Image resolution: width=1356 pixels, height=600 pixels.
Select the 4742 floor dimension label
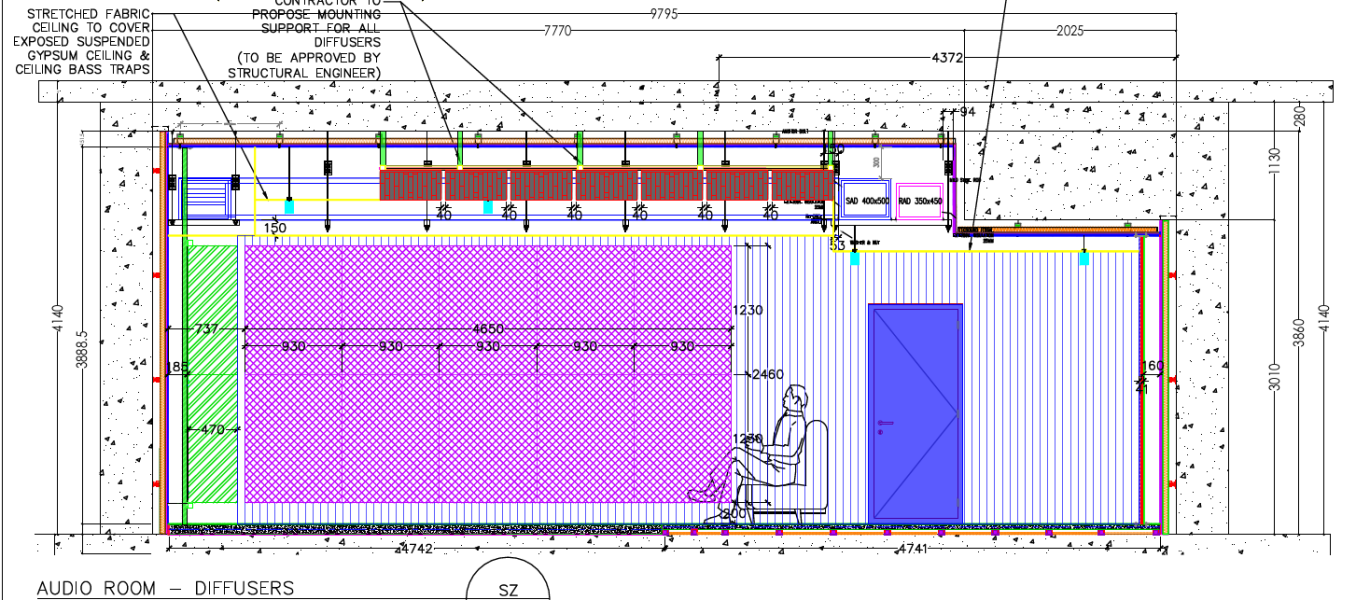pyautogui.click(x=416, y=549)
